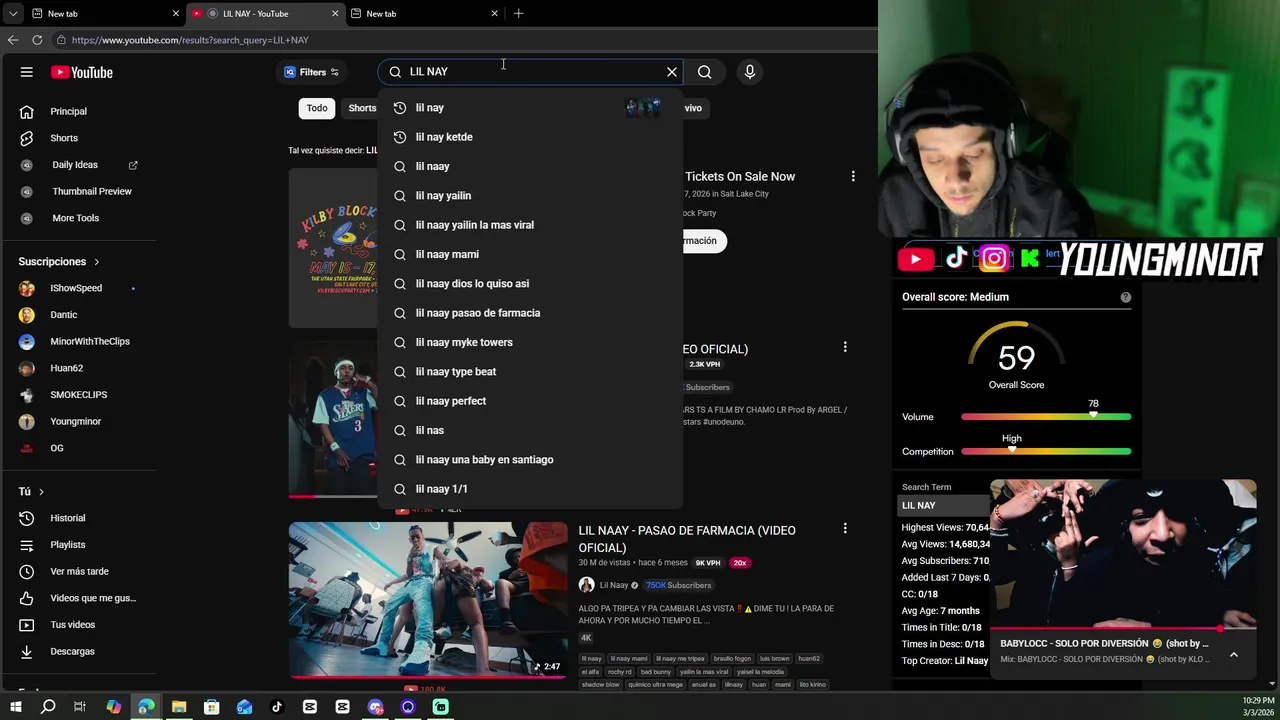Open IShowSpeed subscription channel

coord(78,288)
